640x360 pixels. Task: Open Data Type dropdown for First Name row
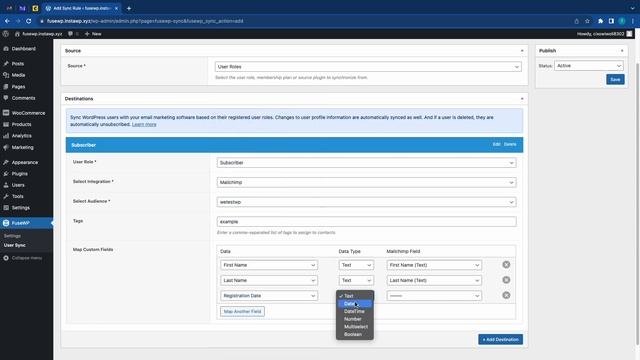click(x=356, y=265)
